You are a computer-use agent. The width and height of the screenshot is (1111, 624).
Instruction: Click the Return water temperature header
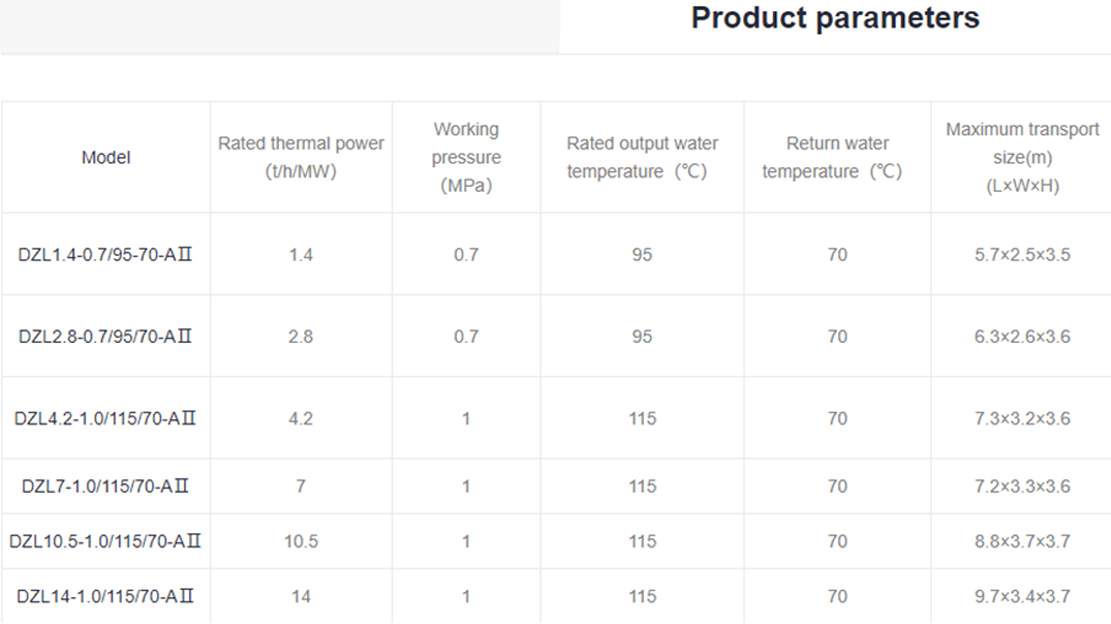click(837, 157)
